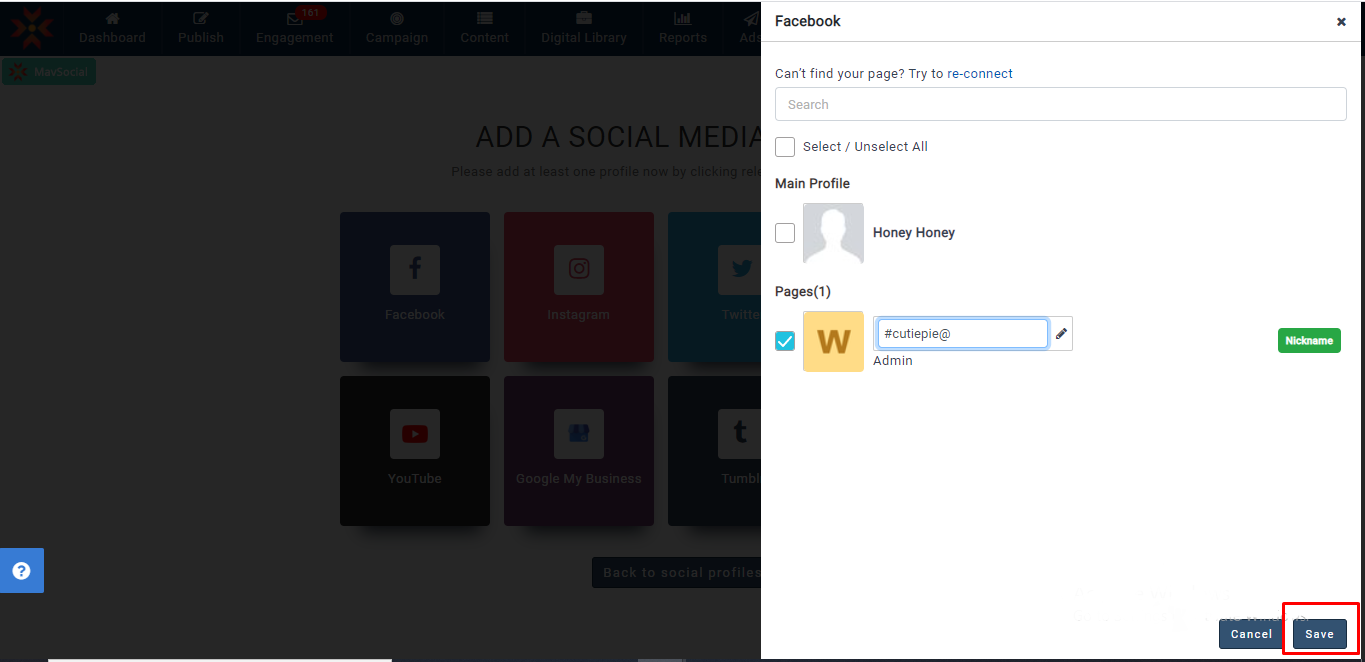1365x662 pixels.
Task: Click the re-connect link
Action: tap(979, 73)
